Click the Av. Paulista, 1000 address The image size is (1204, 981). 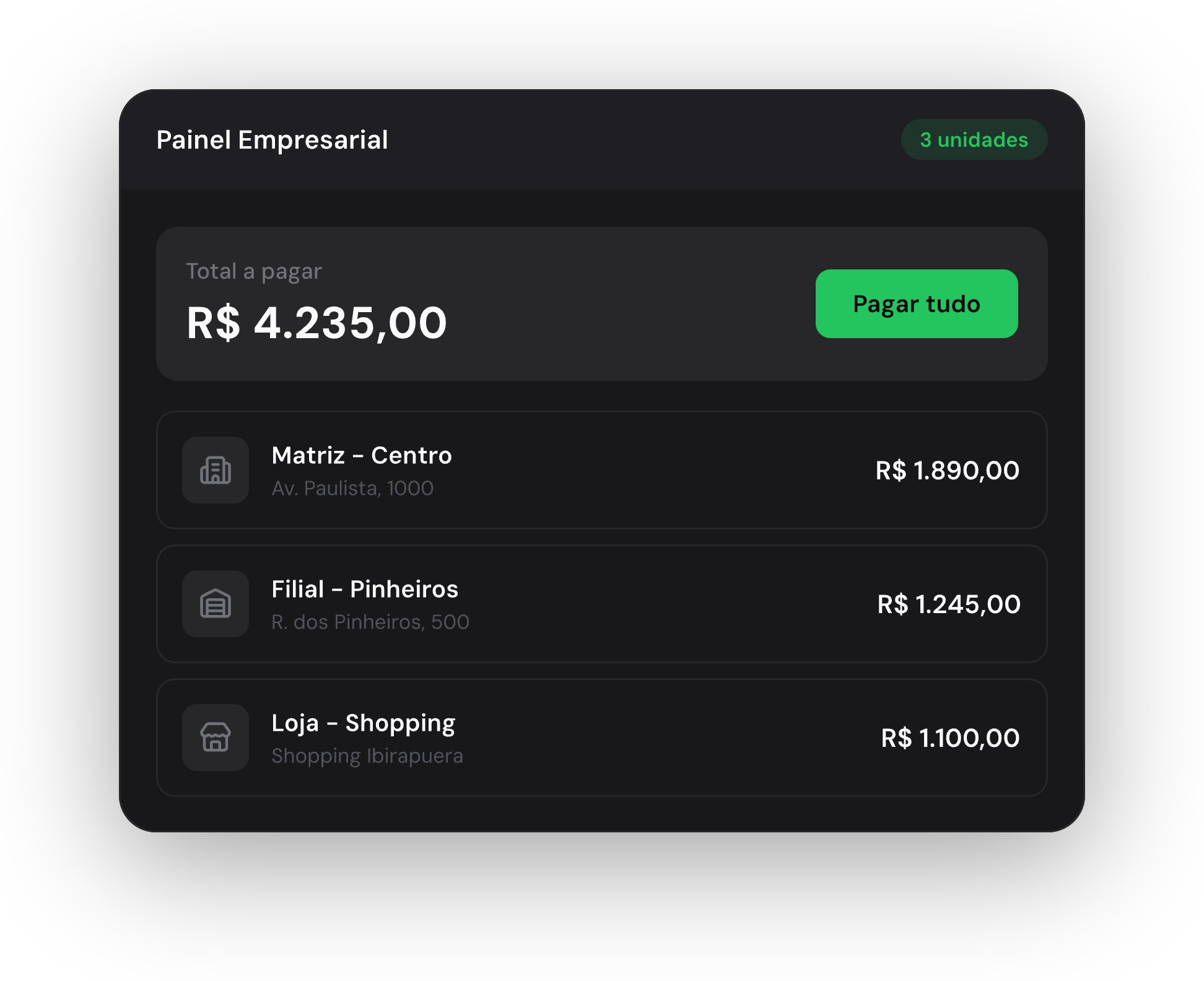click(352, 489)
